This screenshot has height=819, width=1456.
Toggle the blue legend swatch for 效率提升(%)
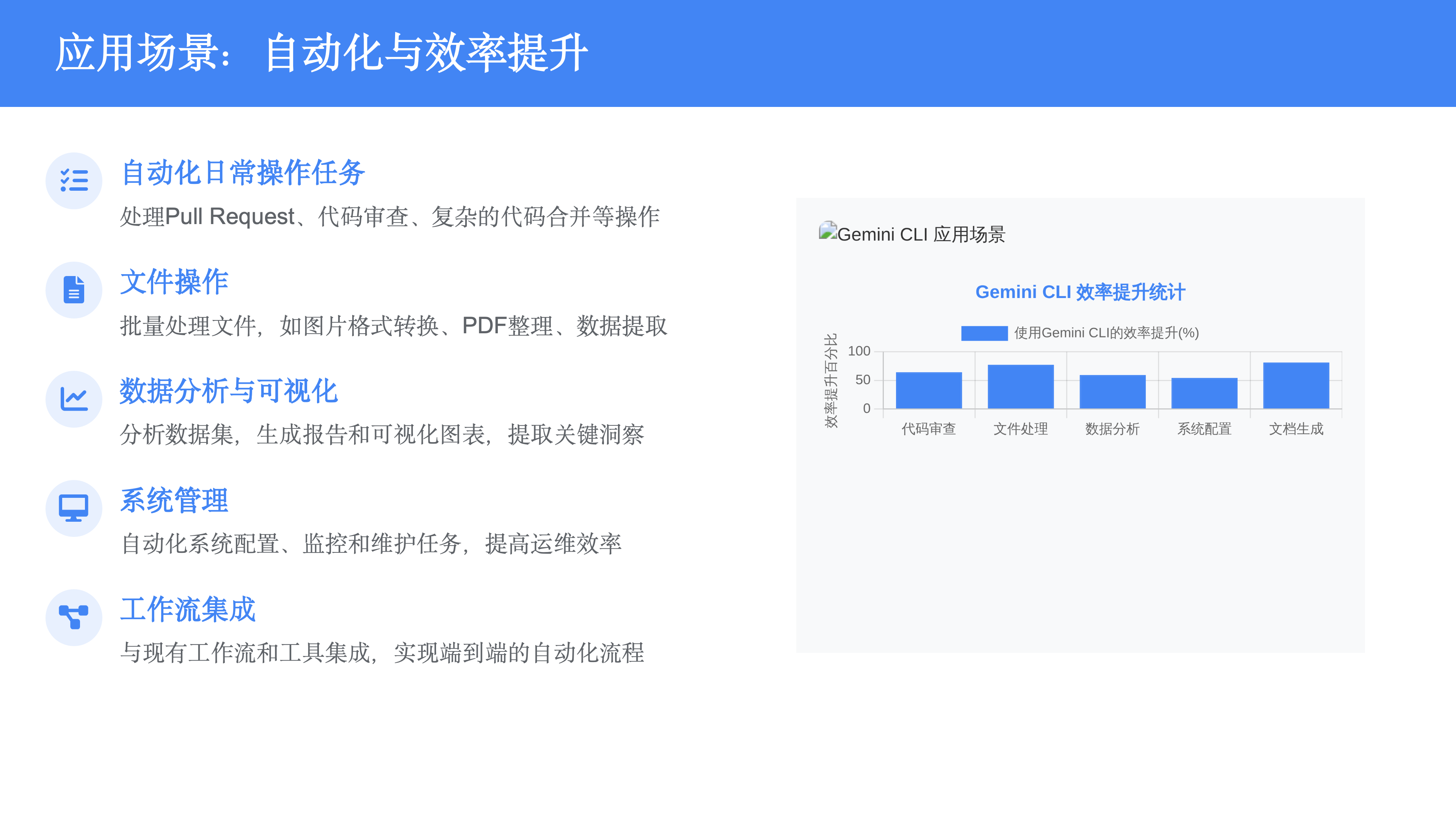click(x=984, y=334)
